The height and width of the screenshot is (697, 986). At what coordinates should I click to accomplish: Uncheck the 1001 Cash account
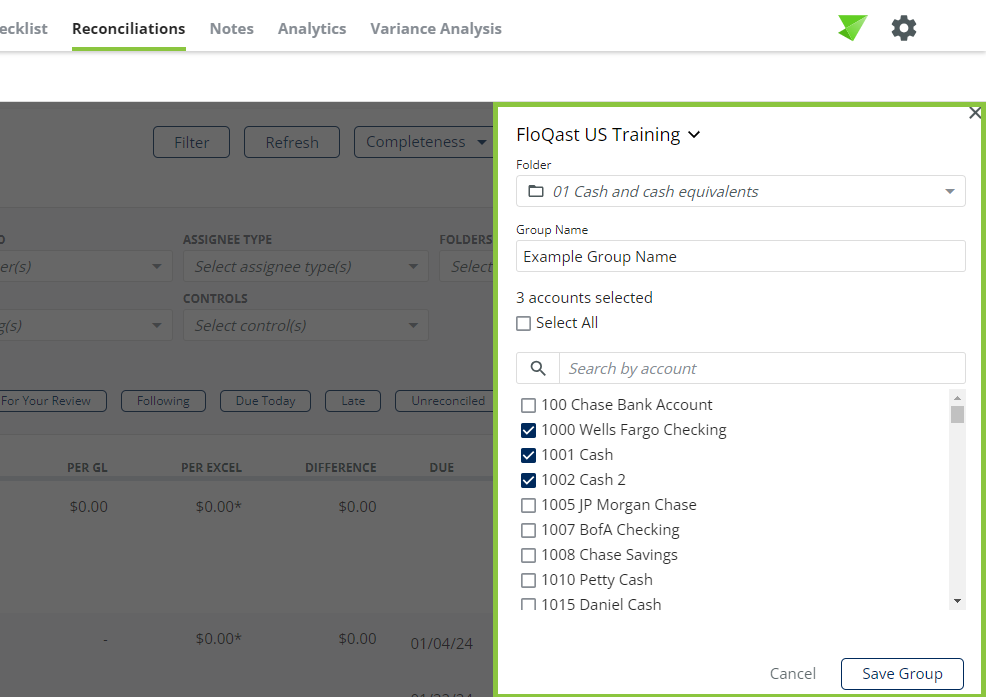tap(528, 455)
